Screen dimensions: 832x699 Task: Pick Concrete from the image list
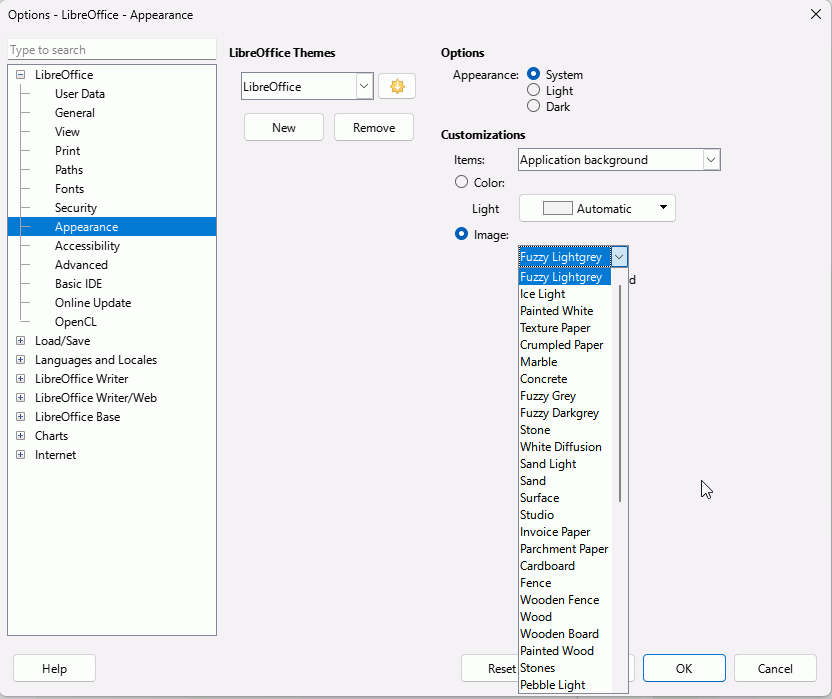pos(565,379)
